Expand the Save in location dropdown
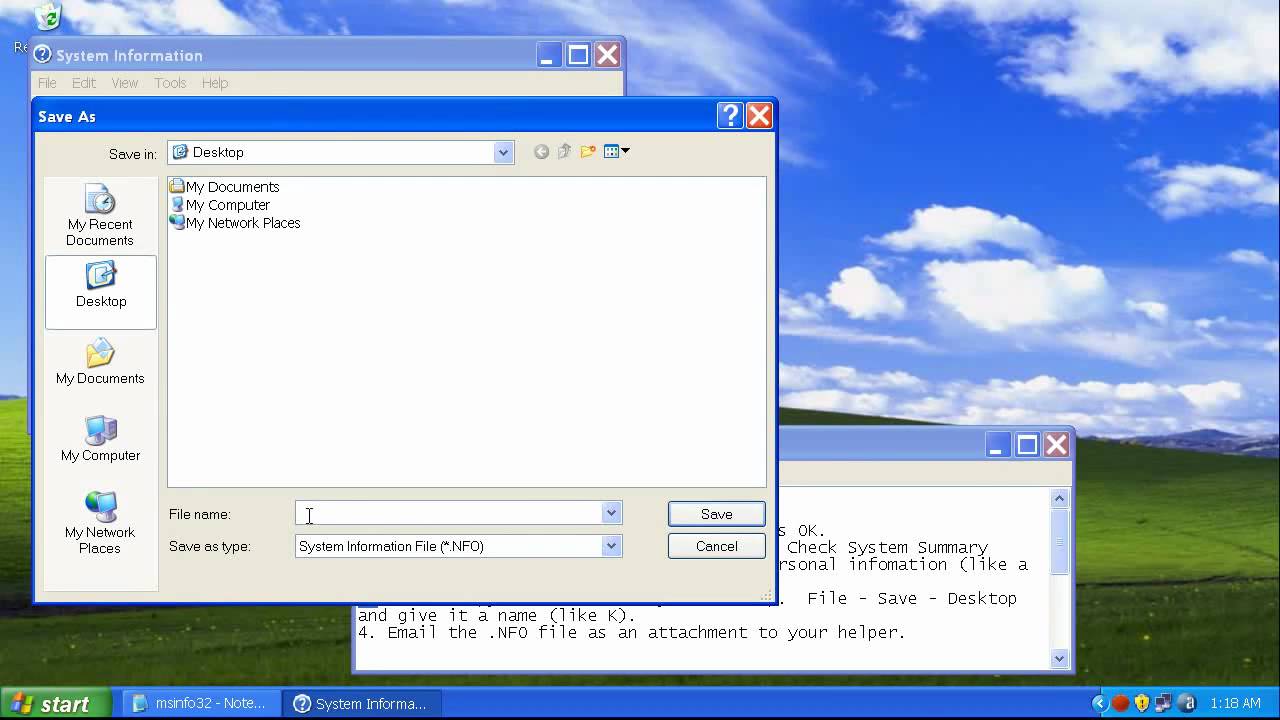 (503, 152)
